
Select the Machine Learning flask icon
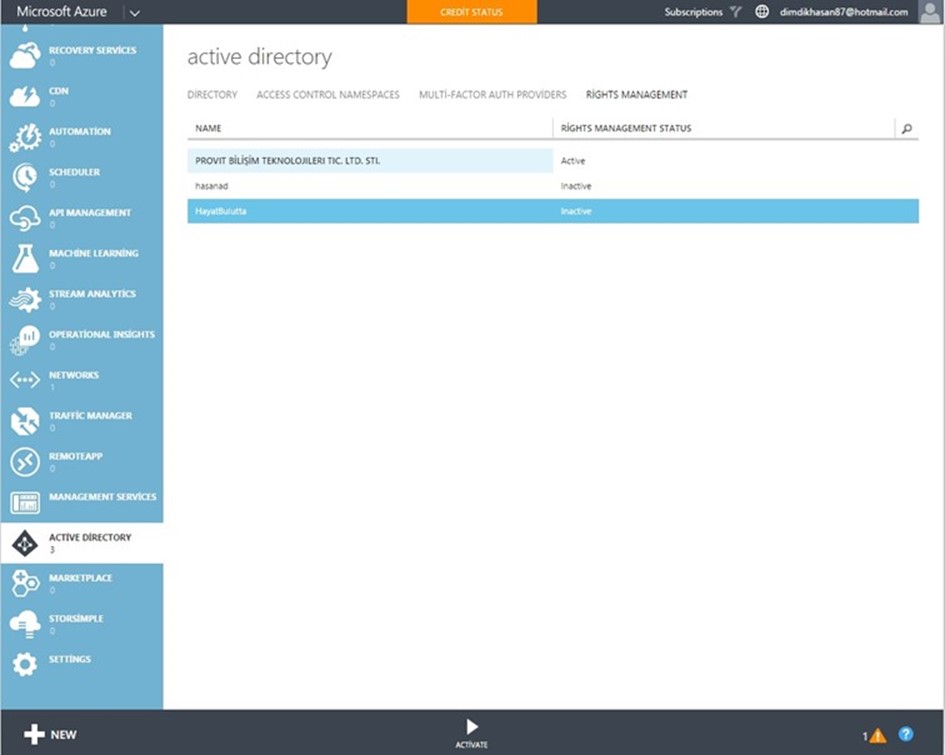[25, 258]
